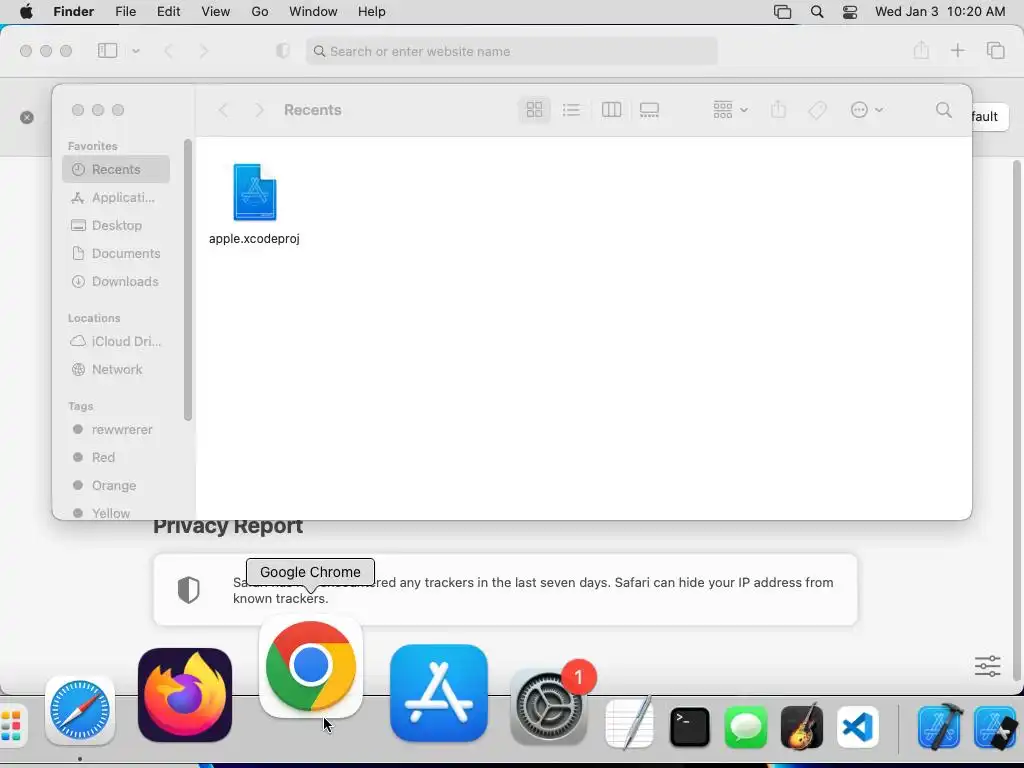
Task: Open System Settings from the Dock
Action: pos(549,706)
